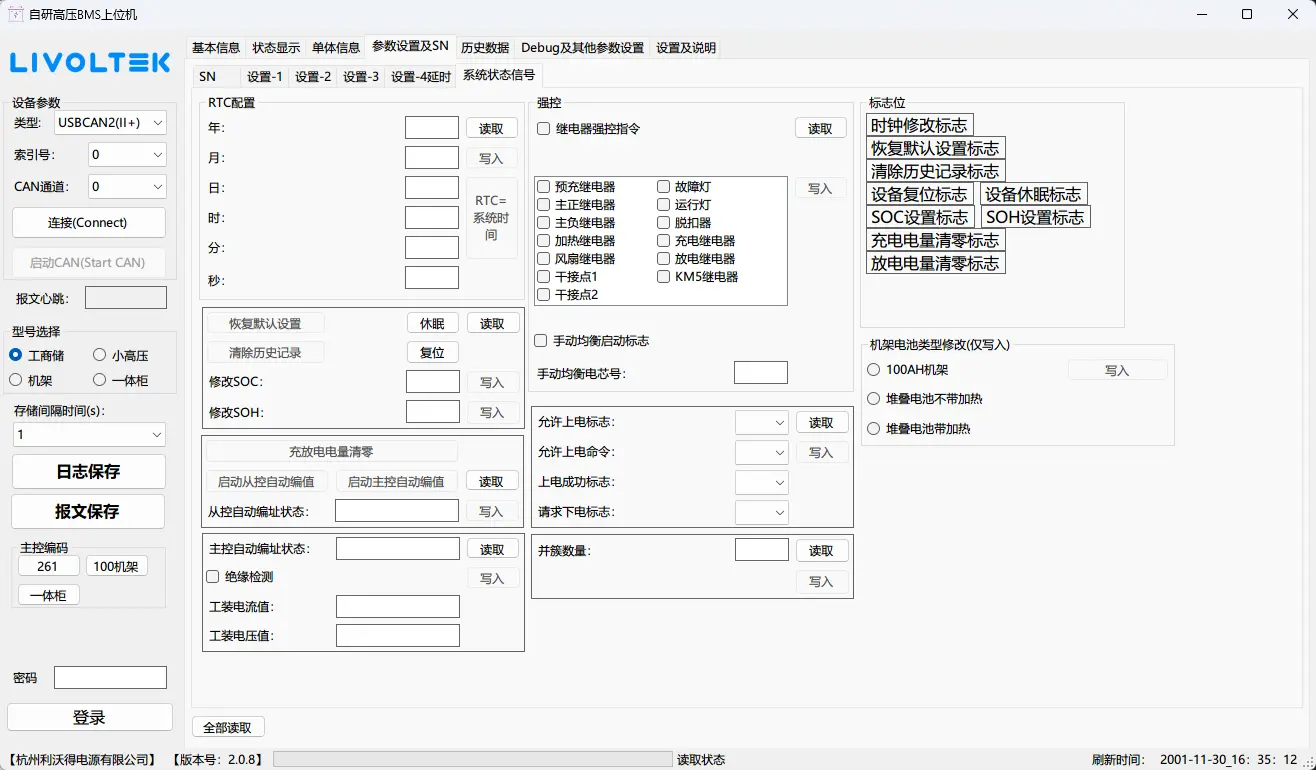The image size is (1316, 770).
Task: Click the 主控自动编址状态 input field
Action: pos(398,548)
